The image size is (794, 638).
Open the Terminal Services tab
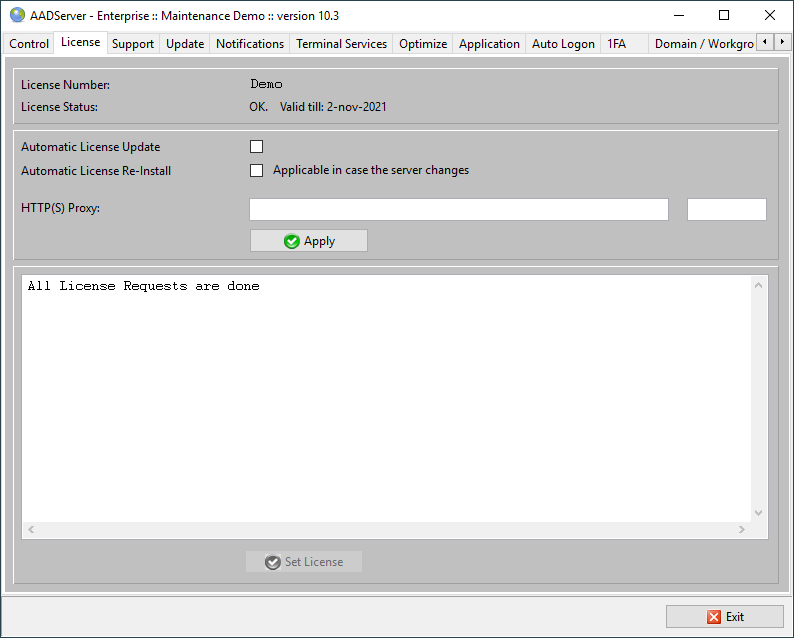click(x=341, y=44)
